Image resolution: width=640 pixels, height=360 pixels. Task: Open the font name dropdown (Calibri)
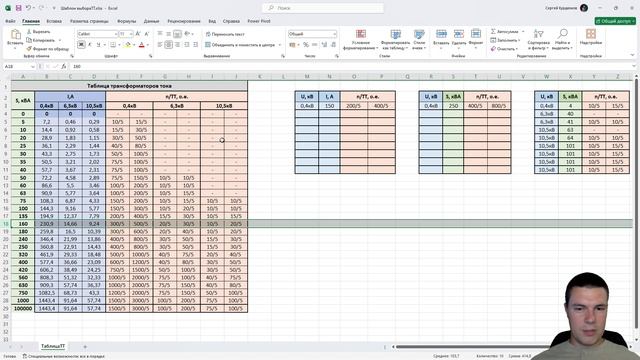[x=116, y=34]
